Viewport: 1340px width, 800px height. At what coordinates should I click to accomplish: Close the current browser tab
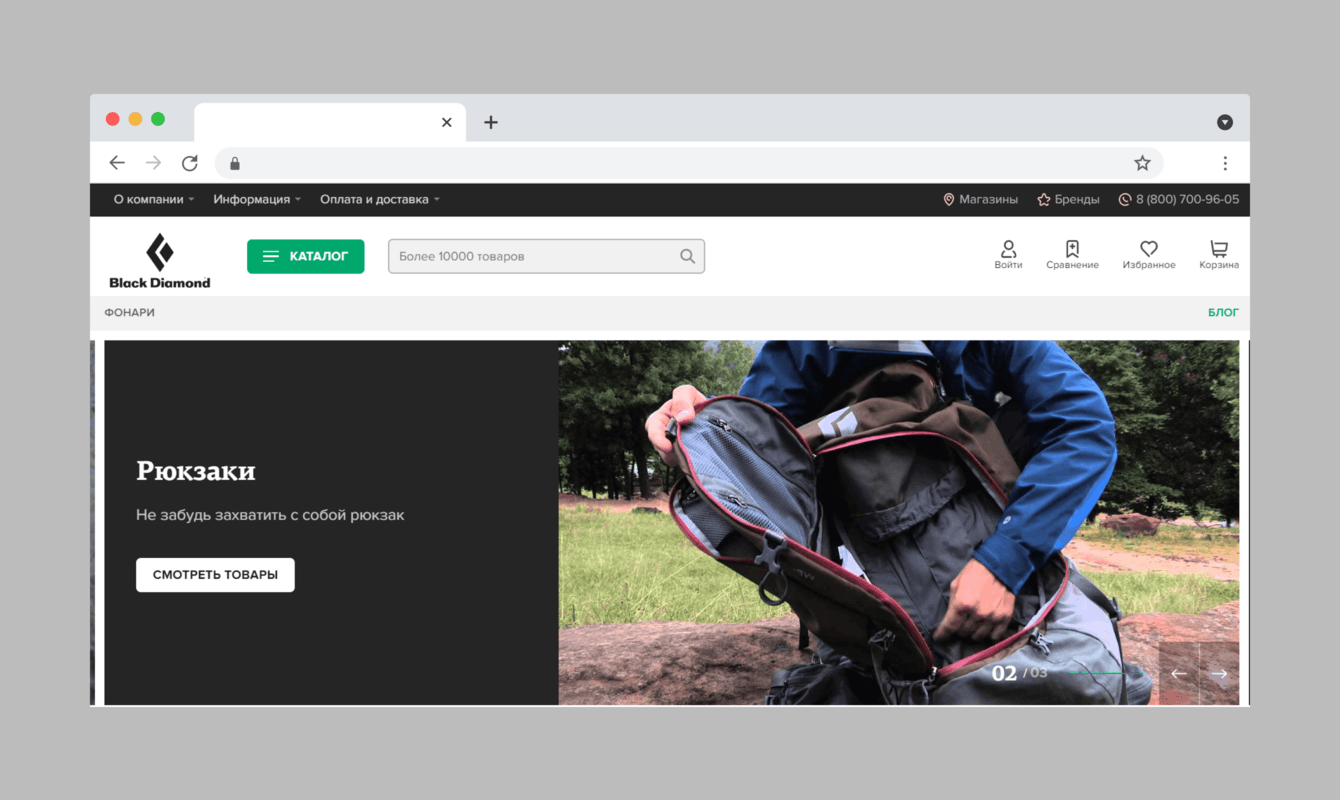(447, 122)
